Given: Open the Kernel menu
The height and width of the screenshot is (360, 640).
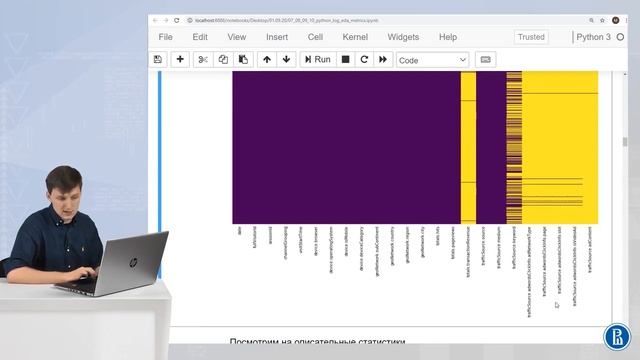Looking at the screenshot, I should pos(355,37).
